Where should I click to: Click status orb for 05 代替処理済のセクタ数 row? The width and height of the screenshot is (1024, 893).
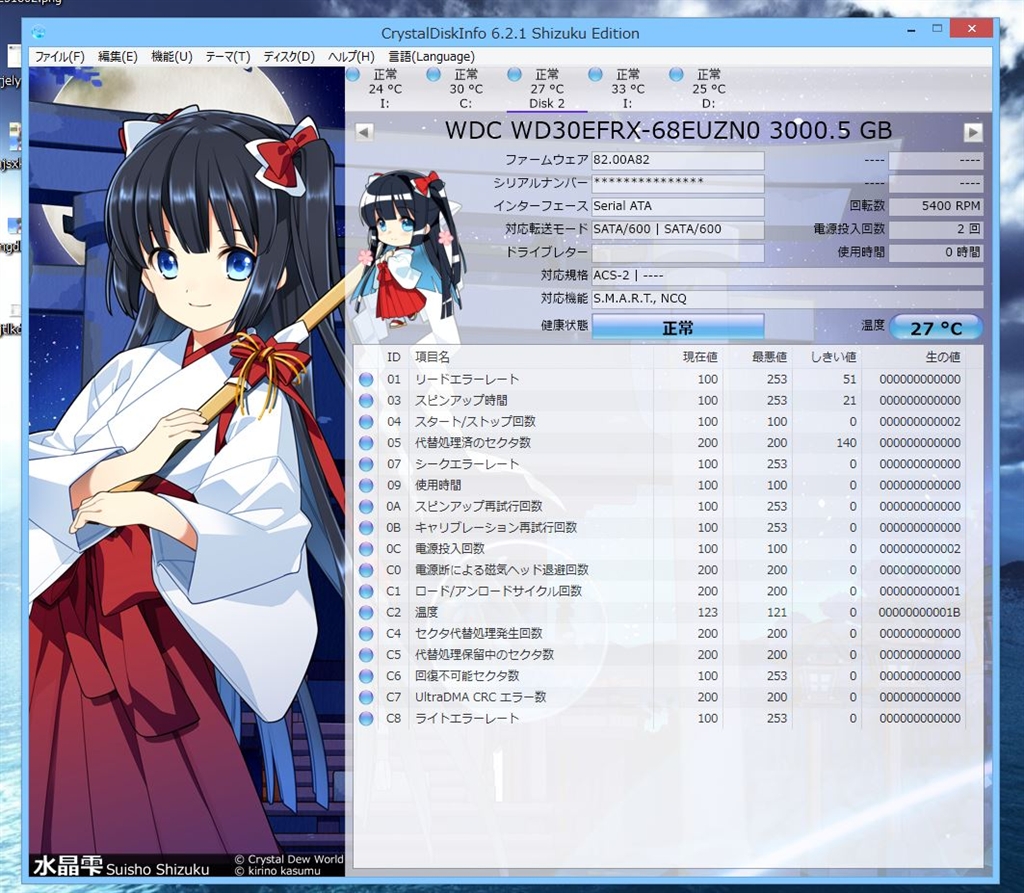(x=366, y=443)
